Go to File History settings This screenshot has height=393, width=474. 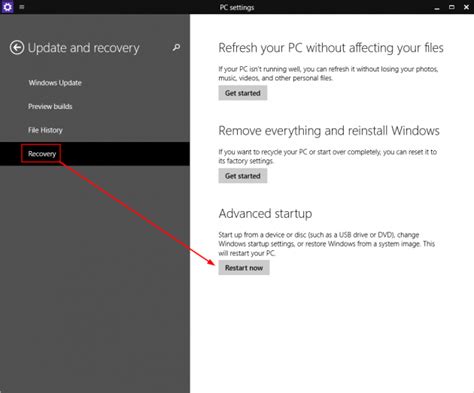click(x=45, y=130)
